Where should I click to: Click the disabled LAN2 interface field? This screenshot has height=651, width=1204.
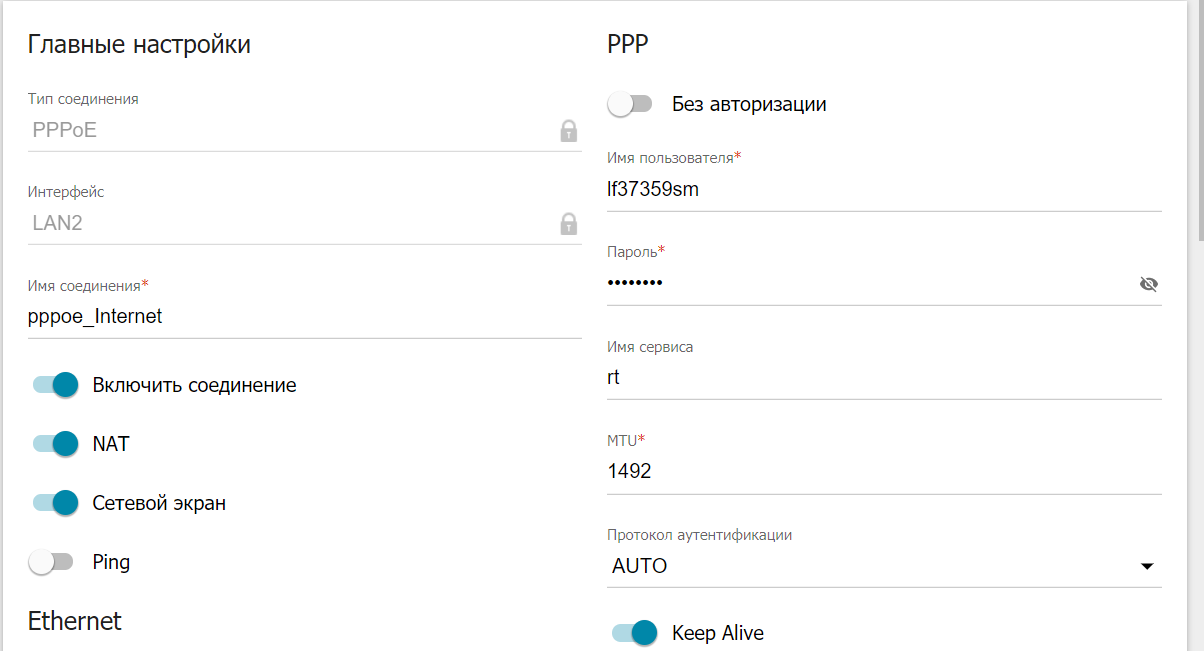(x=305, y=223)
